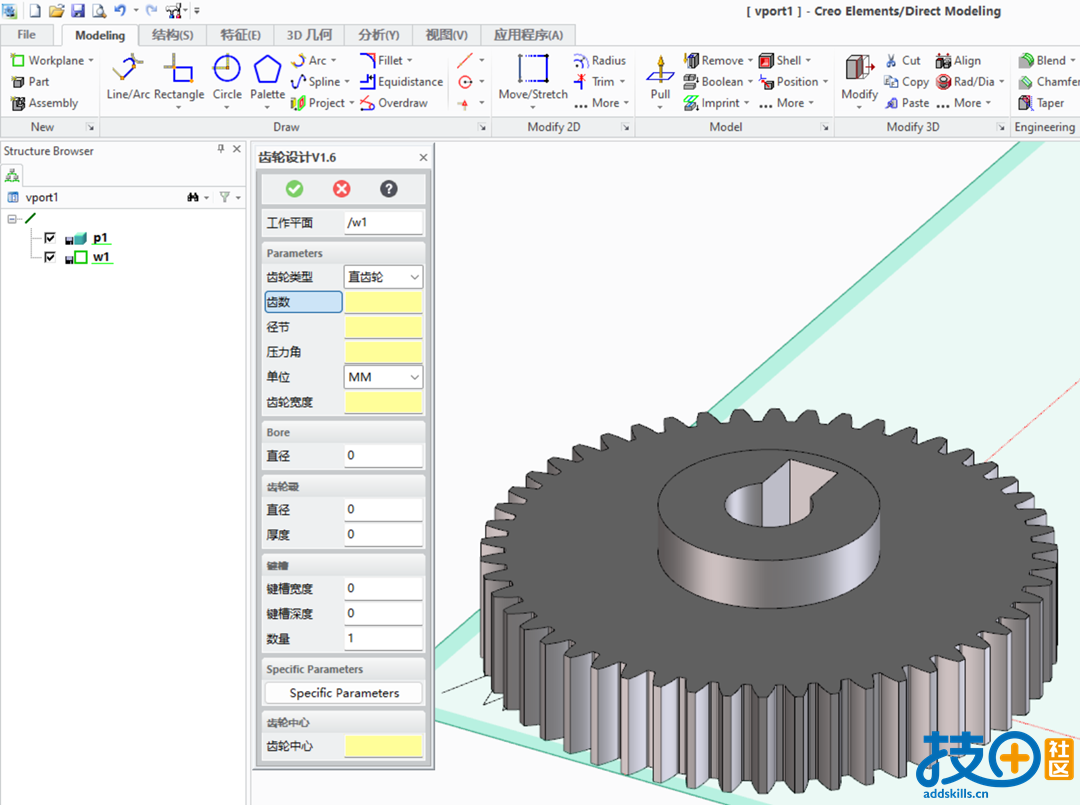Select the Line/Arc drawing tool

coord(128,76)
